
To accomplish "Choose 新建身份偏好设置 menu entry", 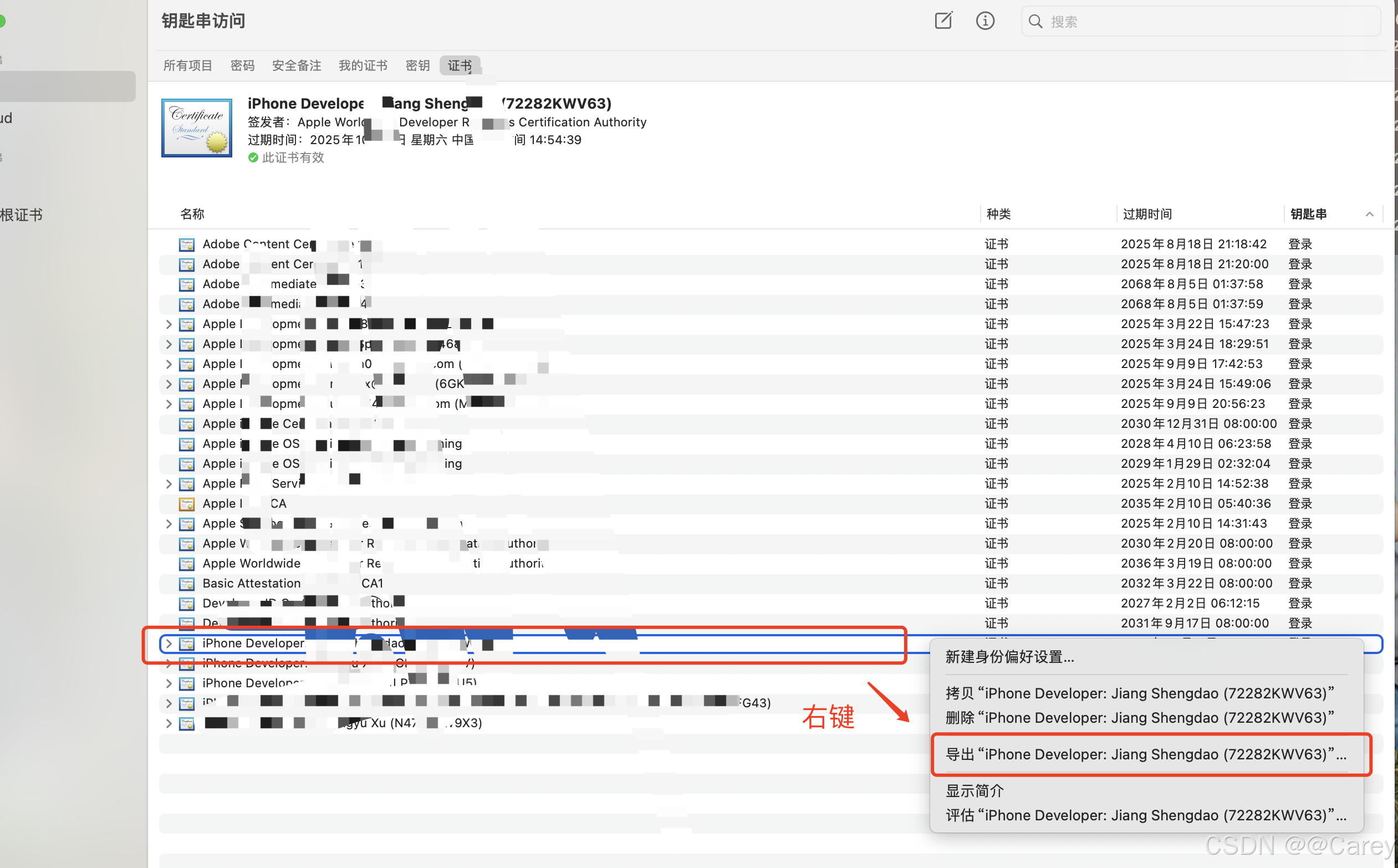I will (x=1009, y=657).
